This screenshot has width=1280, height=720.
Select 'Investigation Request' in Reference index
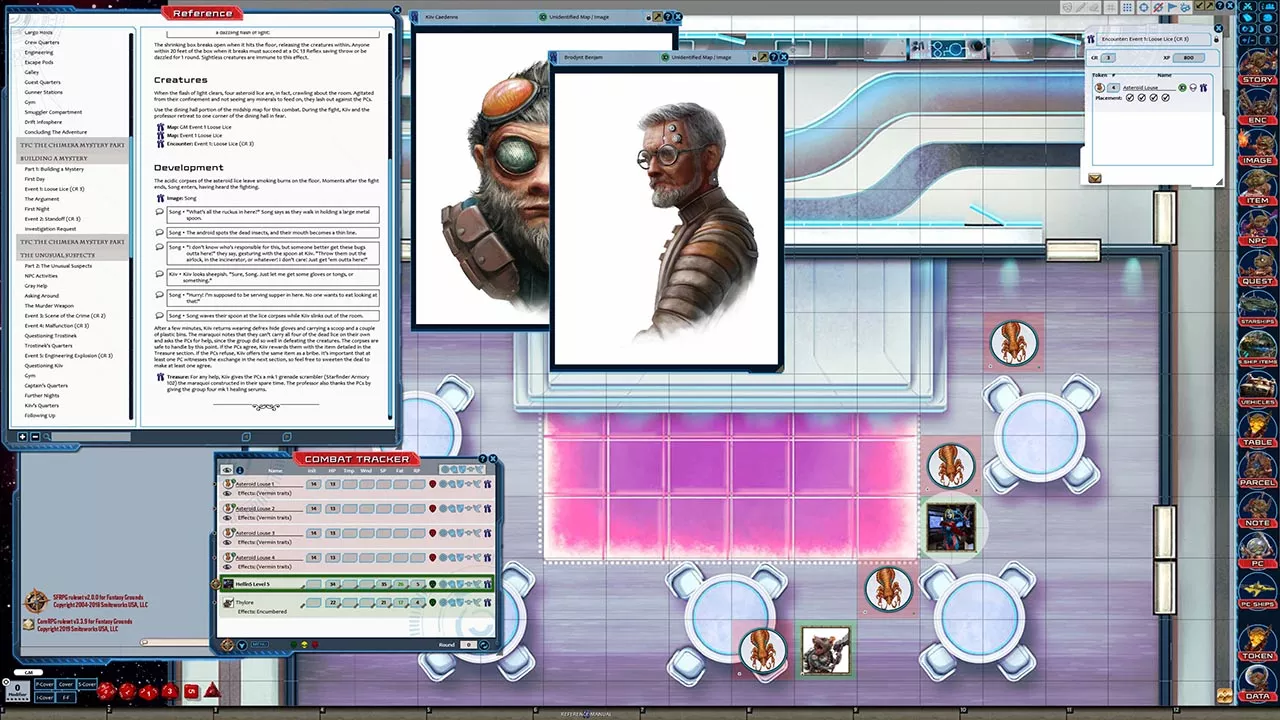point(50,229)
